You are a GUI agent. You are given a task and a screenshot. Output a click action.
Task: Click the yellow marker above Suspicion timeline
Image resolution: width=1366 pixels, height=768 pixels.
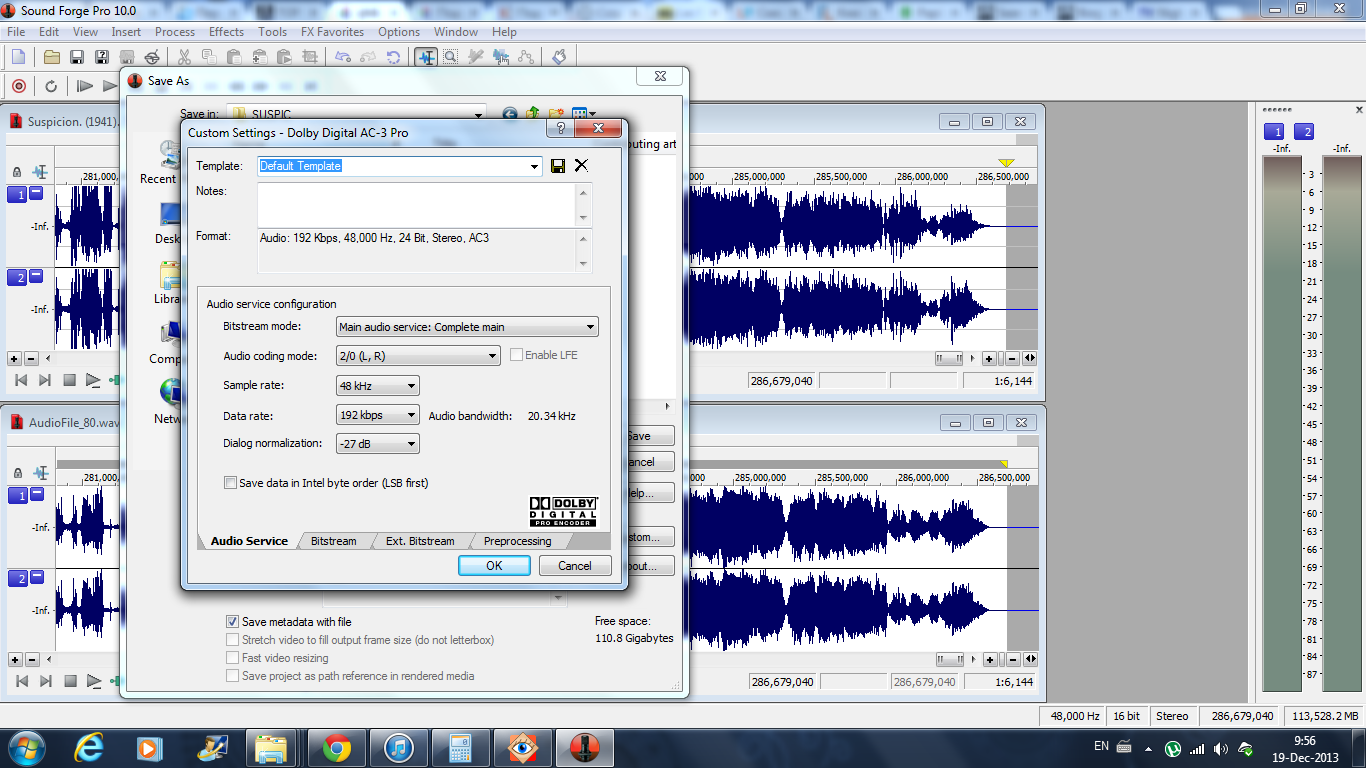point(1006,163)
